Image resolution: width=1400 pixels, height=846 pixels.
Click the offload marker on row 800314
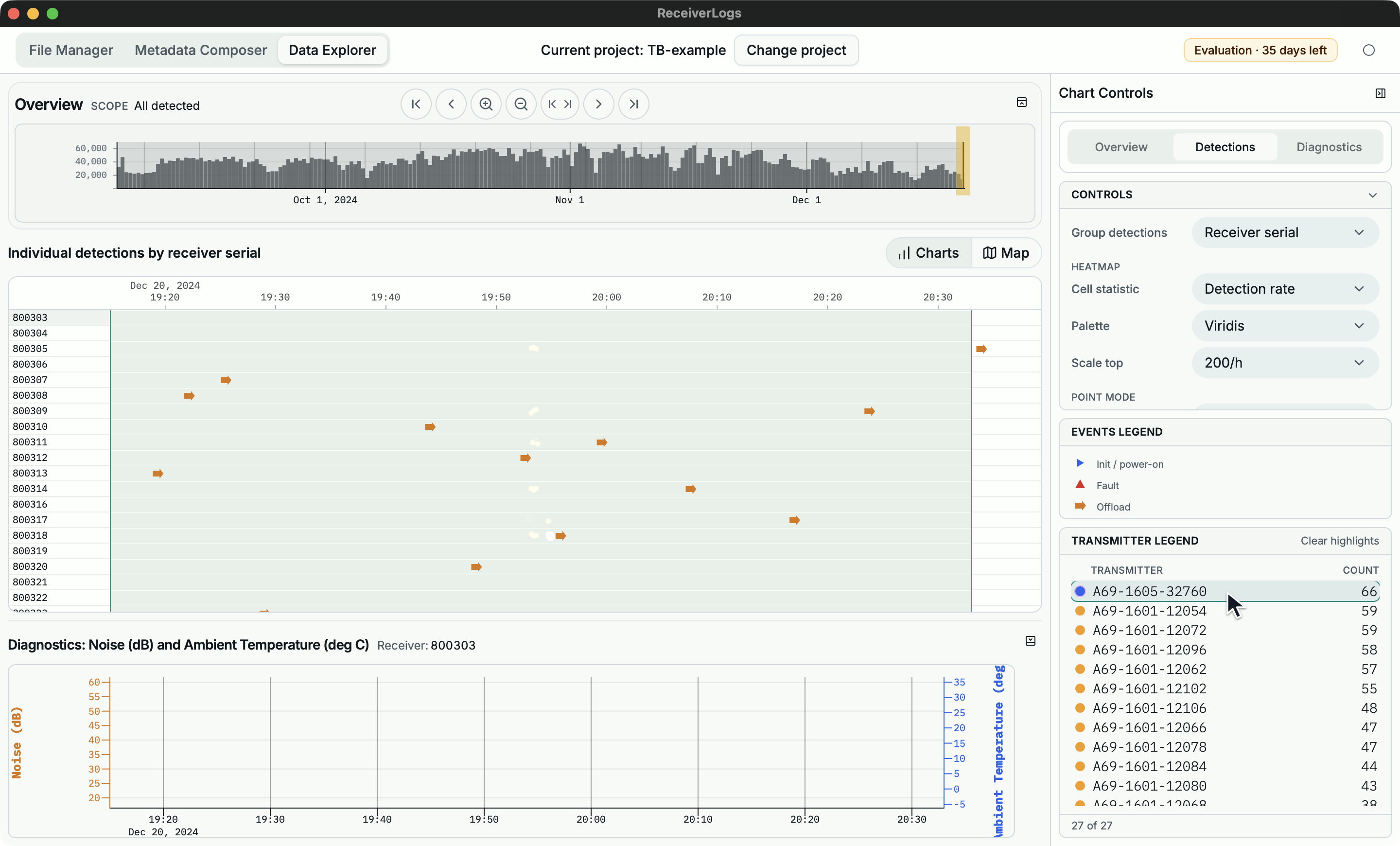[x=690, y=489]
